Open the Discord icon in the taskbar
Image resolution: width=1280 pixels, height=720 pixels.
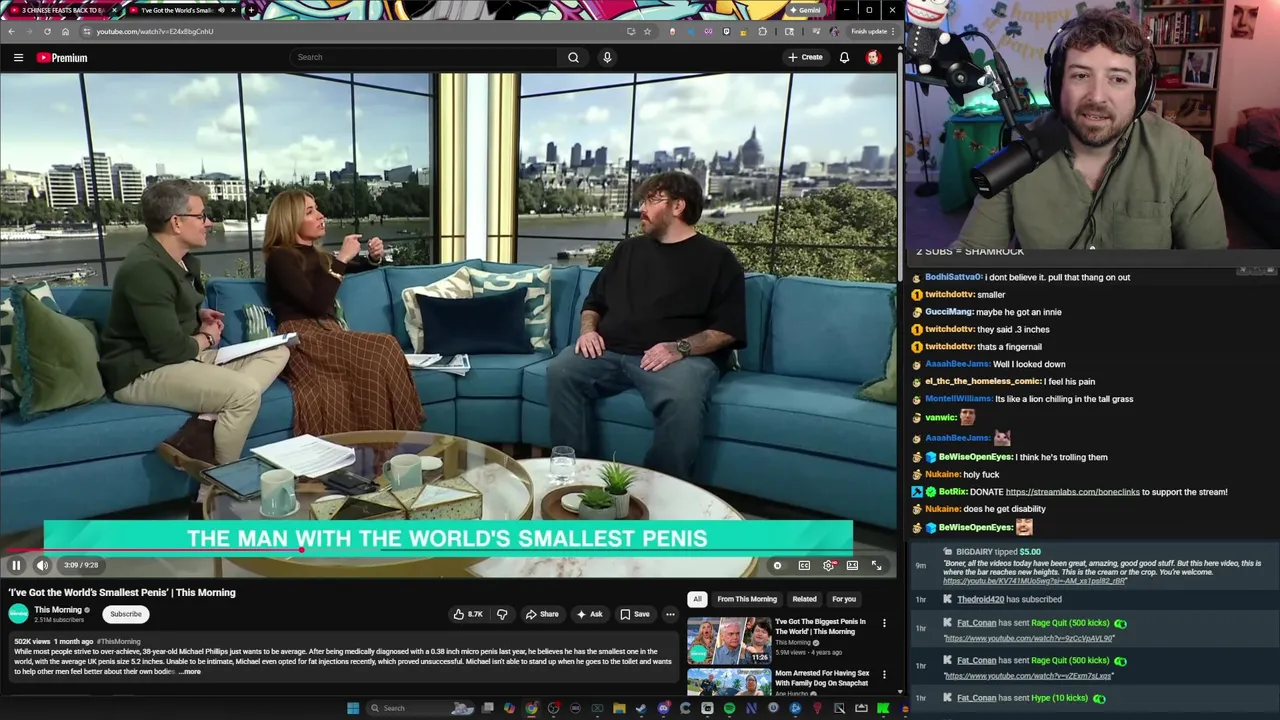tap(663, 708)
